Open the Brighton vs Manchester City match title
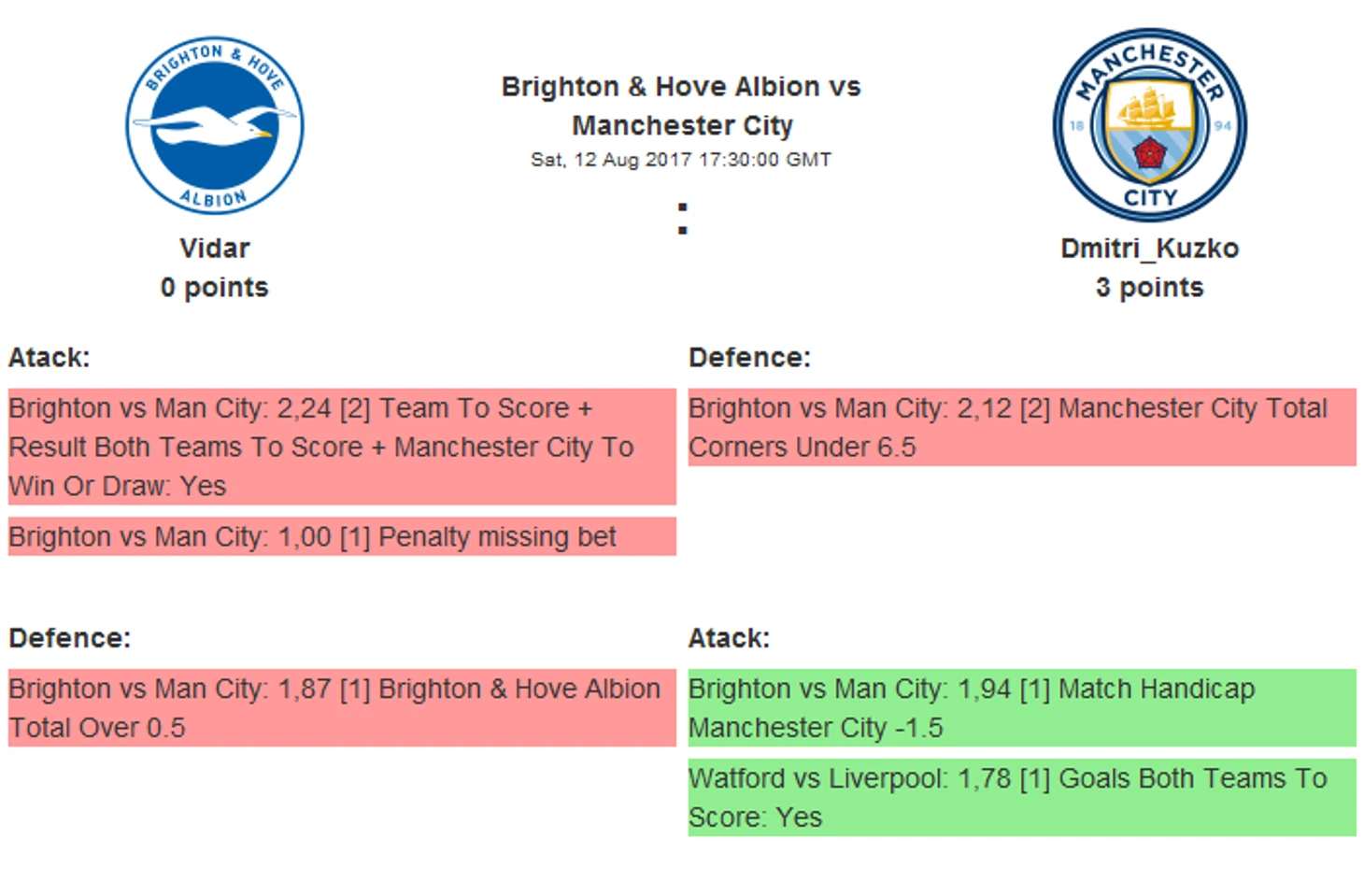Image resolution: width=1364 pixels, height=896 pixels. point(681,106)
